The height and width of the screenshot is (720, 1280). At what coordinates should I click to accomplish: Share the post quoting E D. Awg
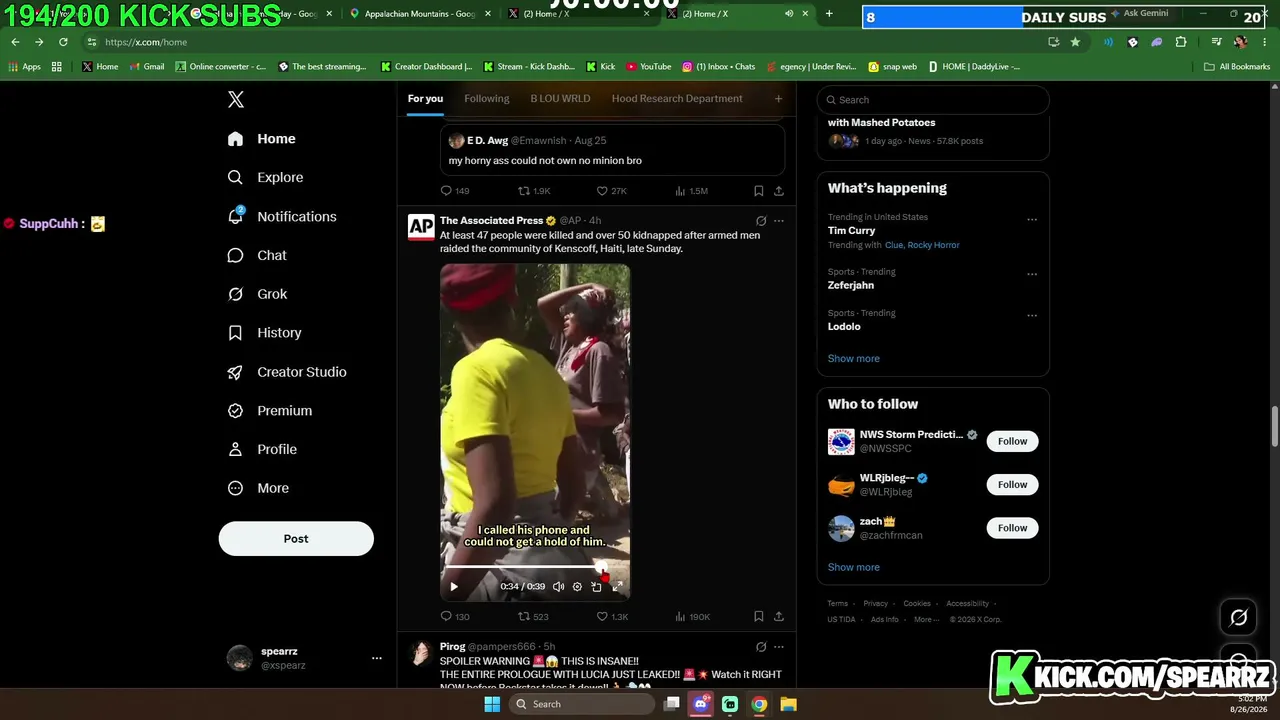tap(779, 191)
